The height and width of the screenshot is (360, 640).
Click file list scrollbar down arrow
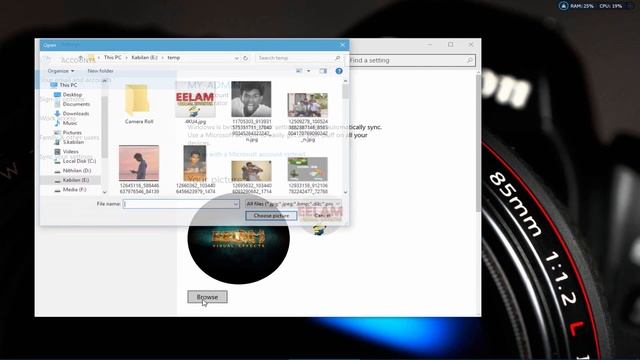point(345,192)
